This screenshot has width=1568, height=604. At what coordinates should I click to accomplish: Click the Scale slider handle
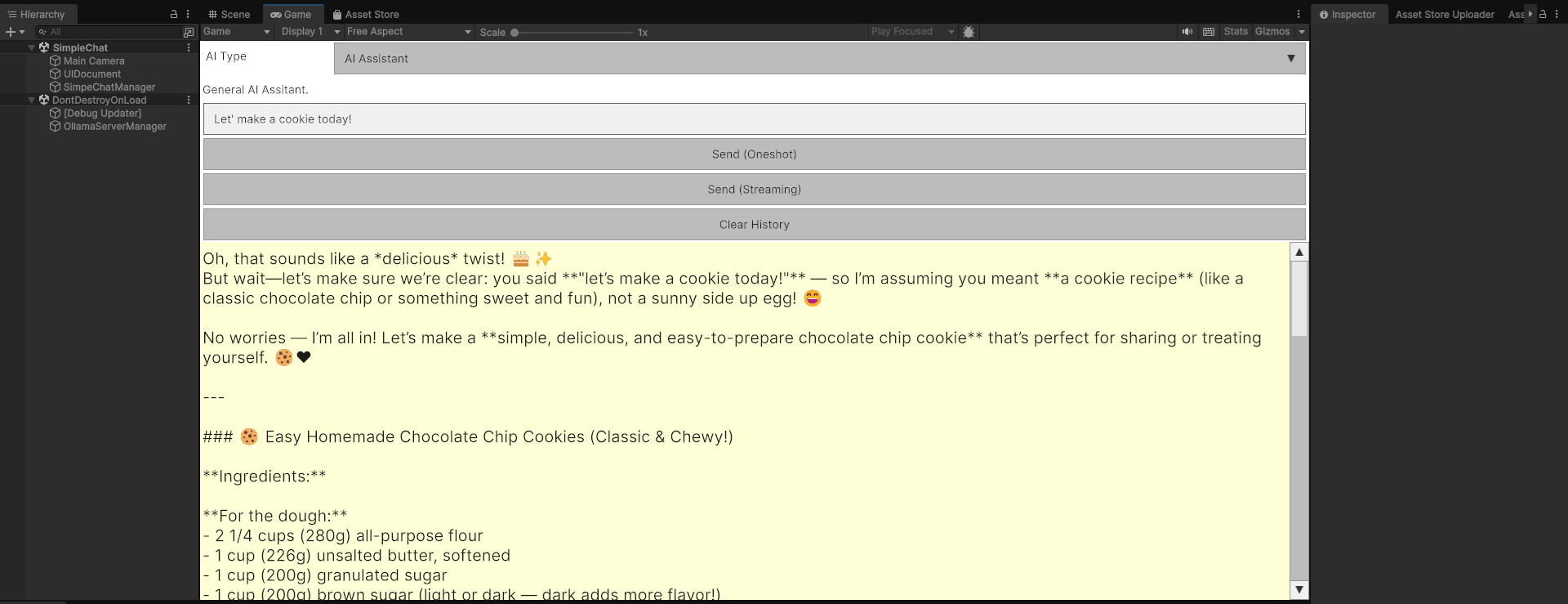pos(514,33)
